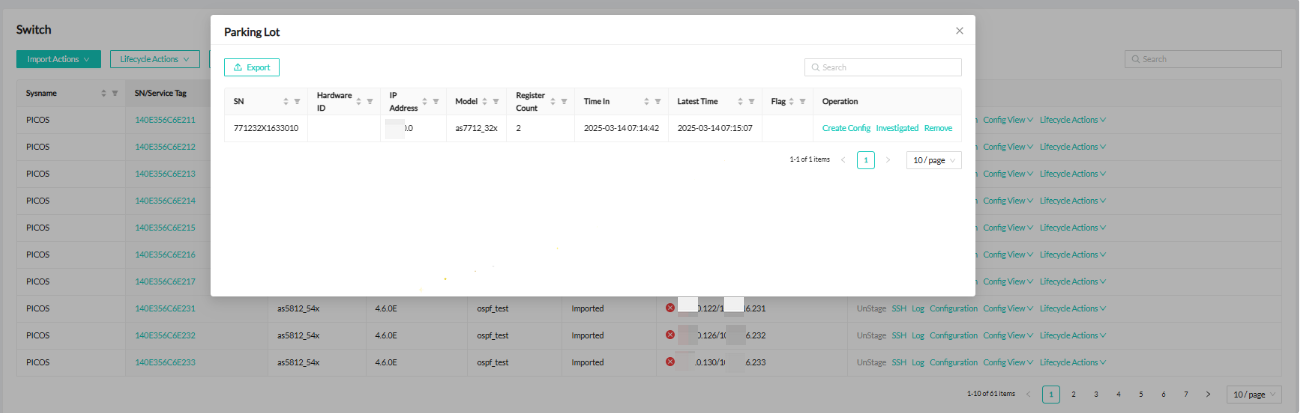Go to page 2 of switch list
The image size is (1300, 413).
click(1073, 394)
